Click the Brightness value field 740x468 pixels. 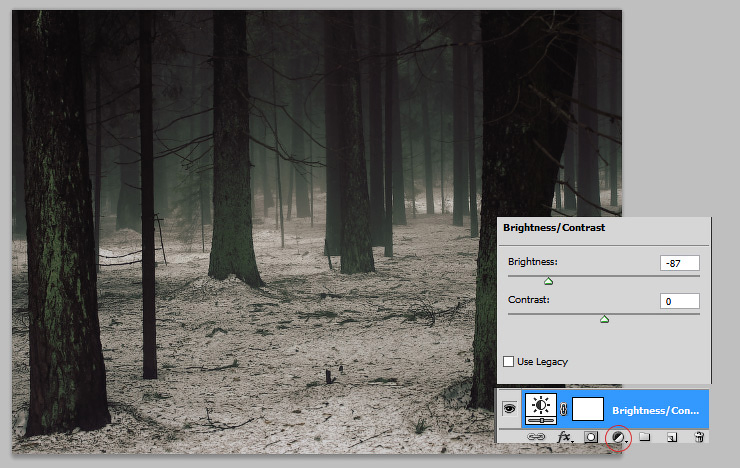point(680,263)
